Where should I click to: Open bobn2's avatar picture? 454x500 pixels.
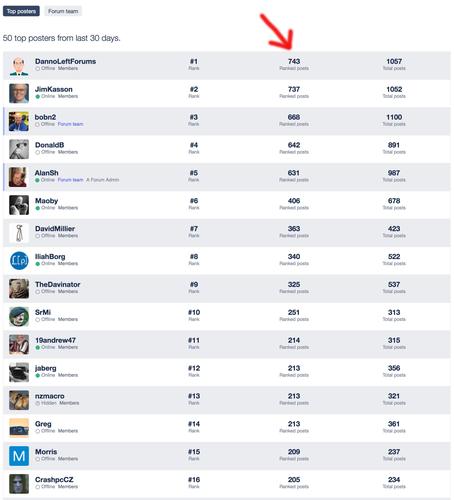(x=19, y=121)
